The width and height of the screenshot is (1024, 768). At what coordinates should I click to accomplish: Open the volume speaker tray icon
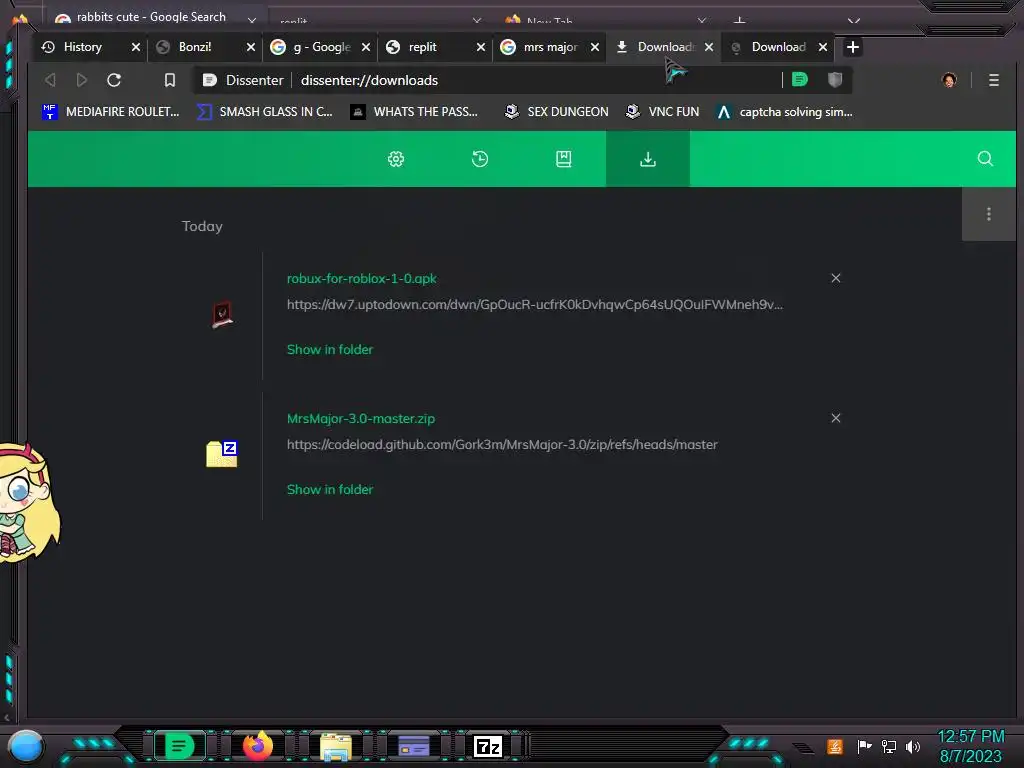click(x=913, y=746)
